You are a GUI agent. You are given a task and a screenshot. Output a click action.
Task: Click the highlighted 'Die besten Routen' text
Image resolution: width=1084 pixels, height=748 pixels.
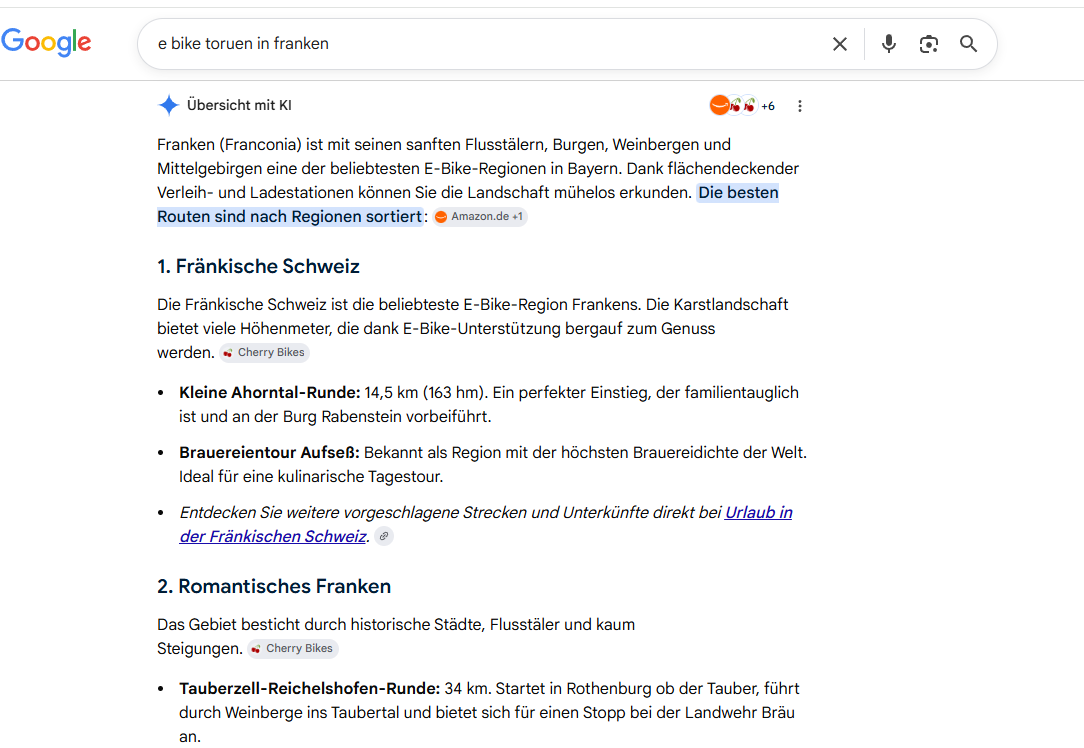click(467, 205)
